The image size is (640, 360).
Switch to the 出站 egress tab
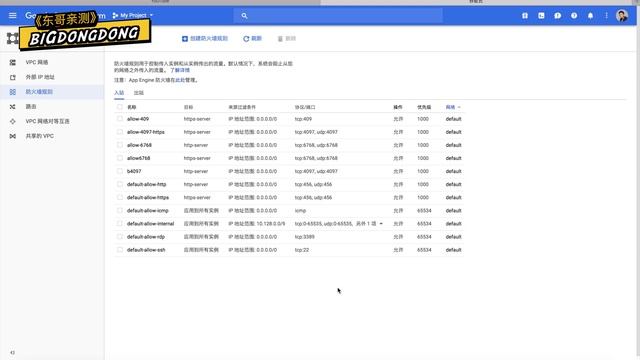point(139,93)
